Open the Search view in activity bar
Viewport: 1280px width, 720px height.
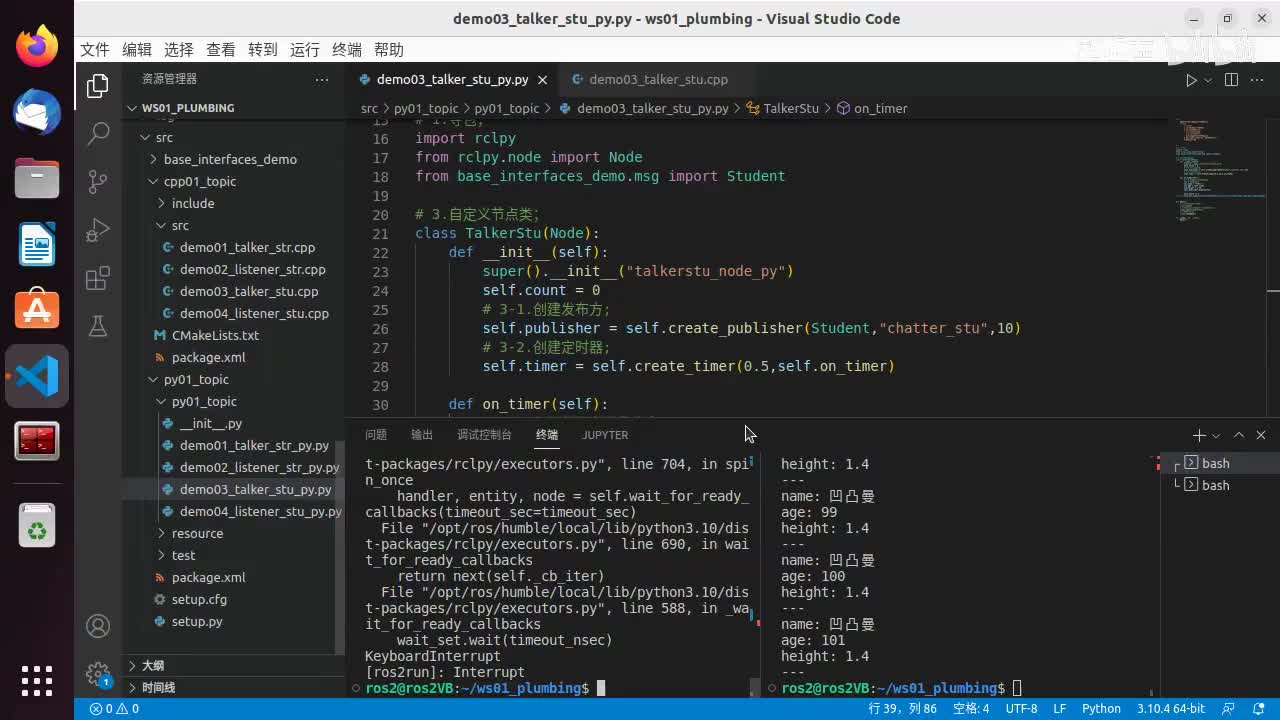[x=98, y=133]
